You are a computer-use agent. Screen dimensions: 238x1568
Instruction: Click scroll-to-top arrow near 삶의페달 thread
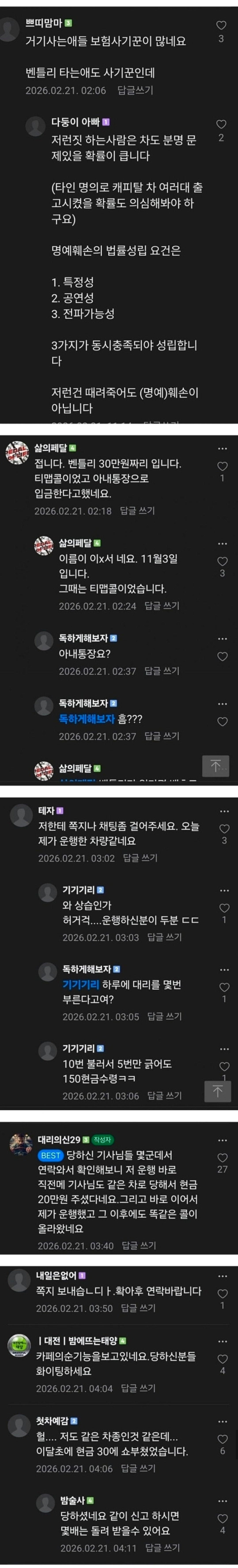[x=215, y=765]
